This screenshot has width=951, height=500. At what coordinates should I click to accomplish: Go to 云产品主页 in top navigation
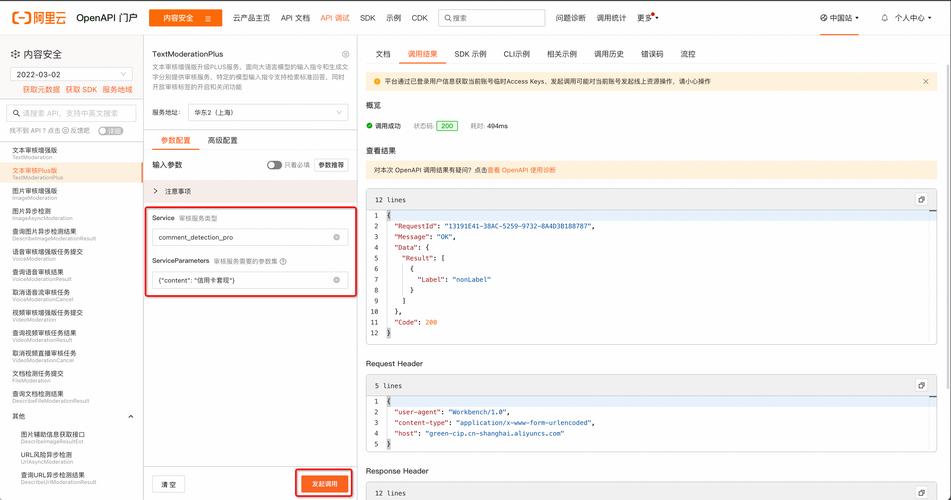point(251,18)
